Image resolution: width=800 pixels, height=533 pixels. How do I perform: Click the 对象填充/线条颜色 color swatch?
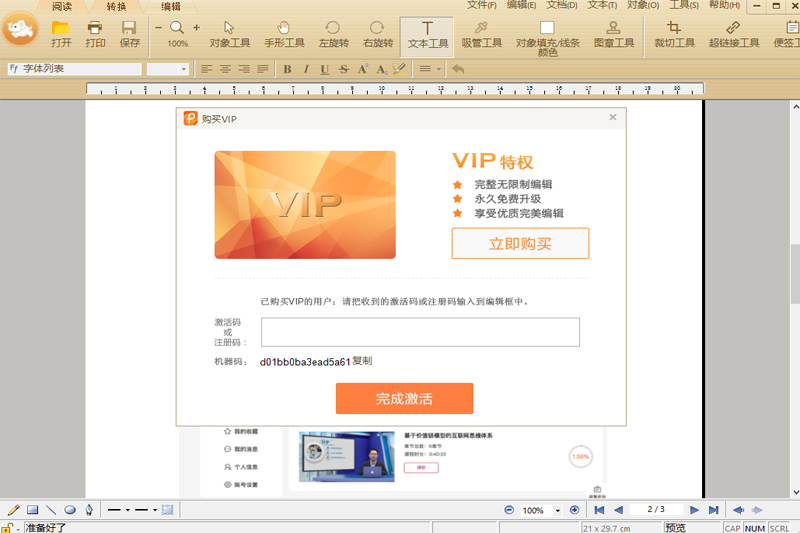point(547,29)
